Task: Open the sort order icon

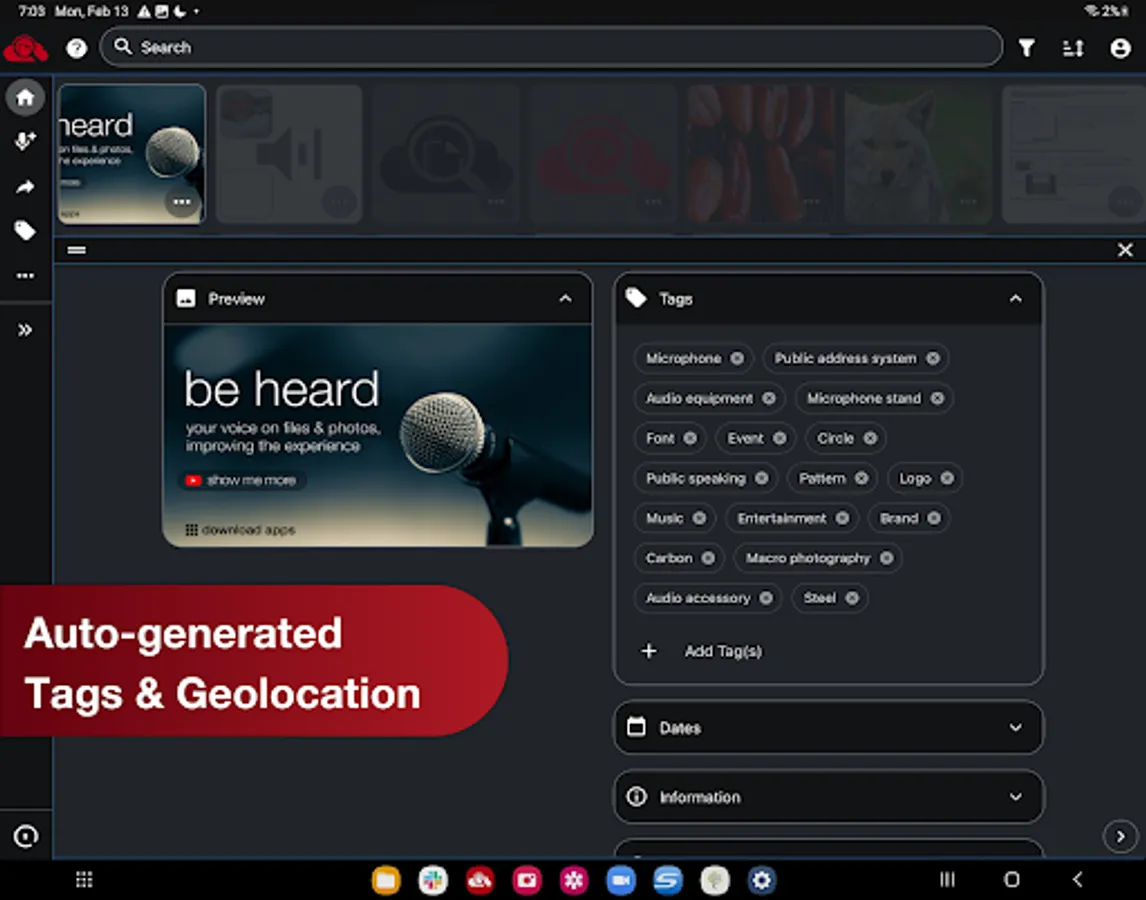Action: click(x=1073, y=48)
